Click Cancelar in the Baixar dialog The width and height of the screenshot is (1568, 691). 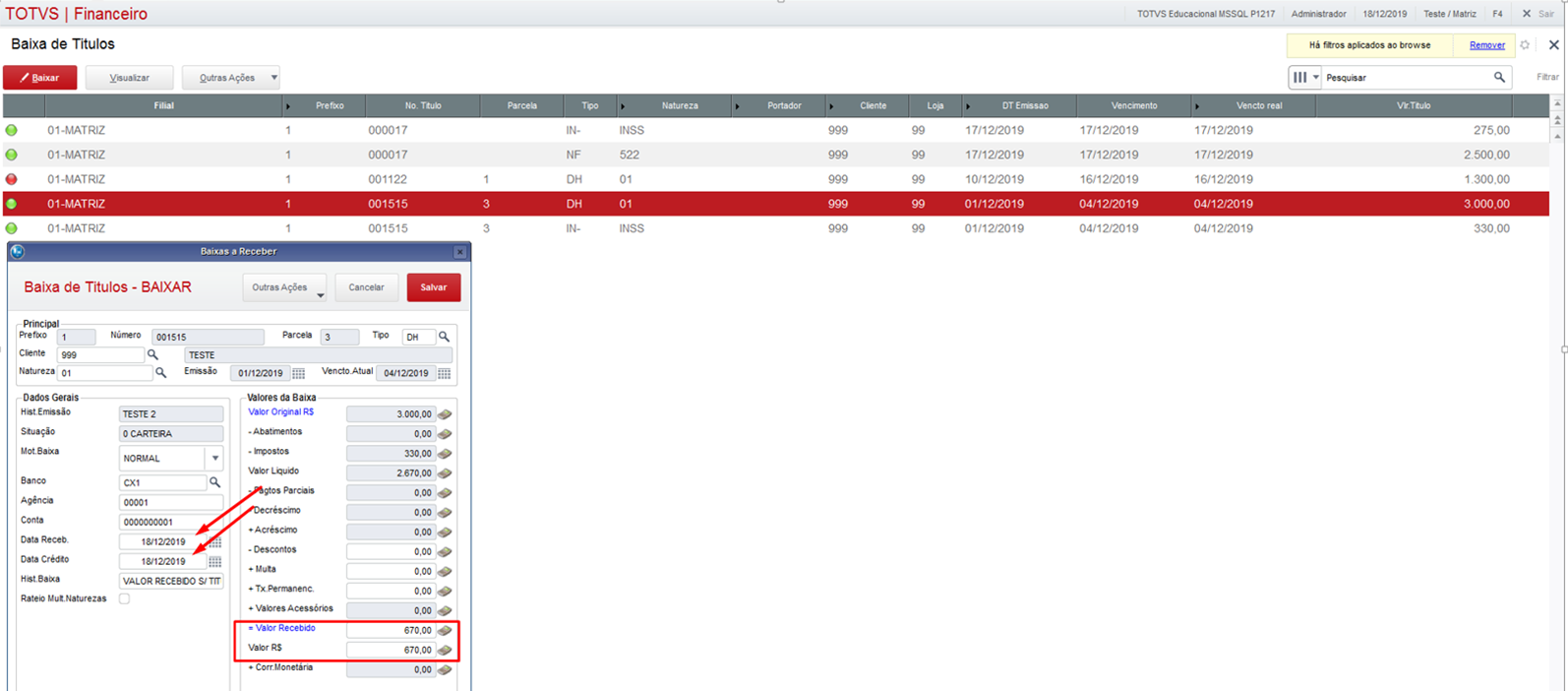(366, 287)
